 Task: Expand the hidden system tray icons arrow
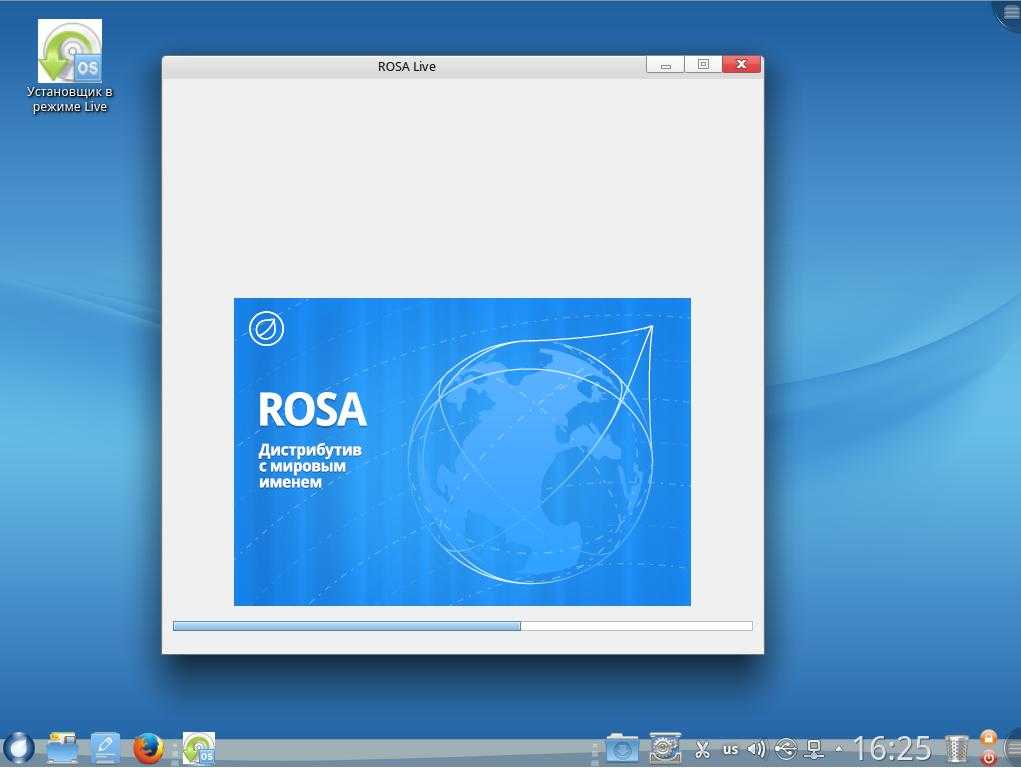(x=838, y=749)
